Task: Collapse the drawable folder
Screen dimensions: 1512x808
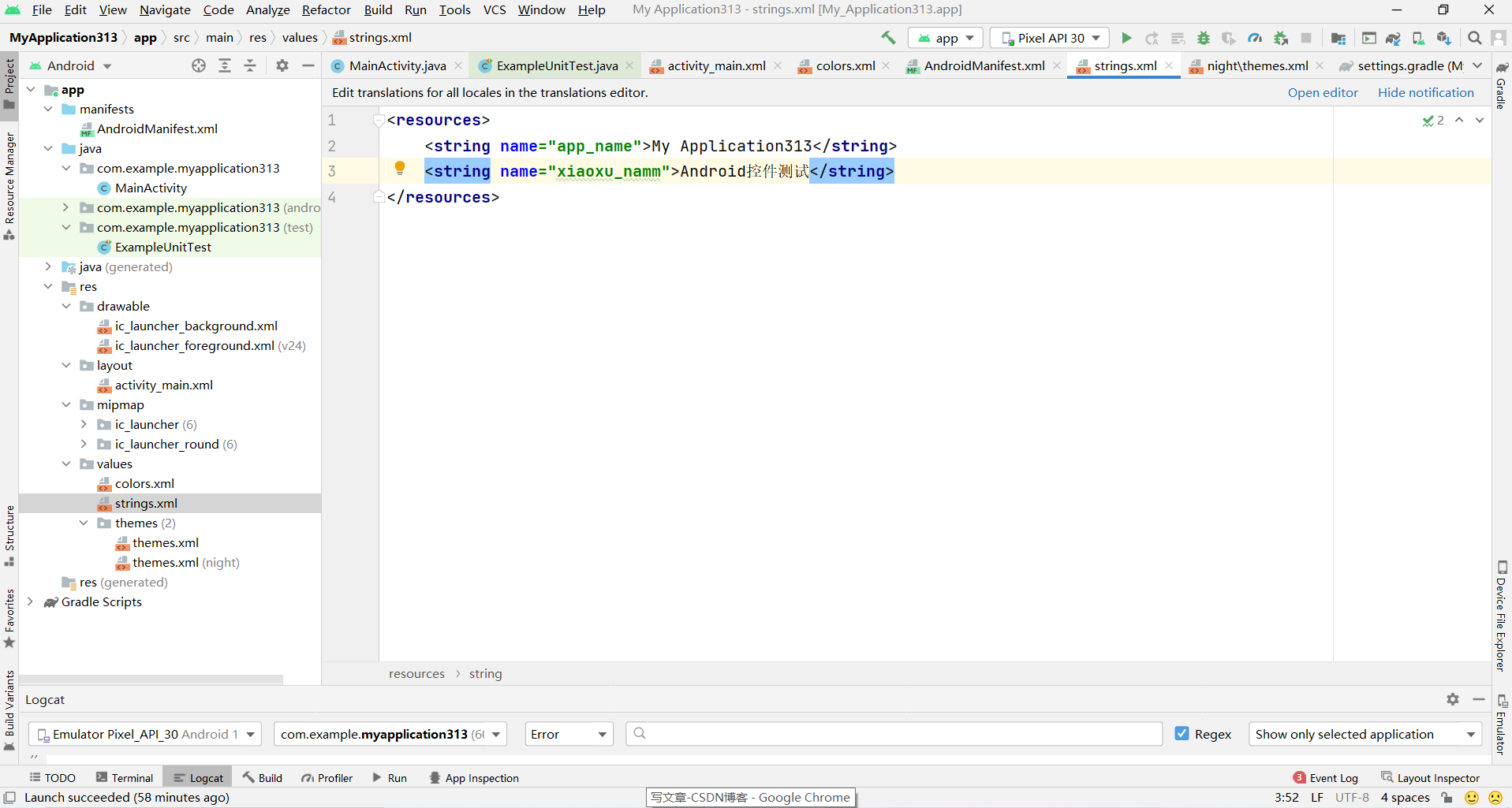Action: tap(66, 306)
